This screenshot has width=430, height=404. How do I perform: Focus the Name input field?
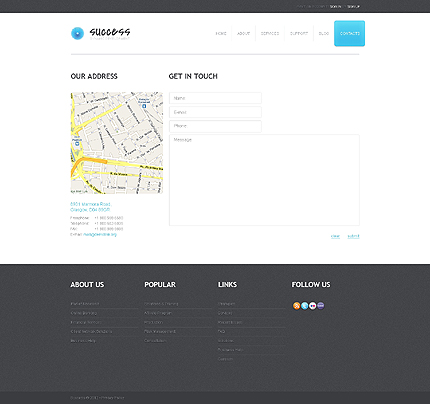click(x=215, y=98)
